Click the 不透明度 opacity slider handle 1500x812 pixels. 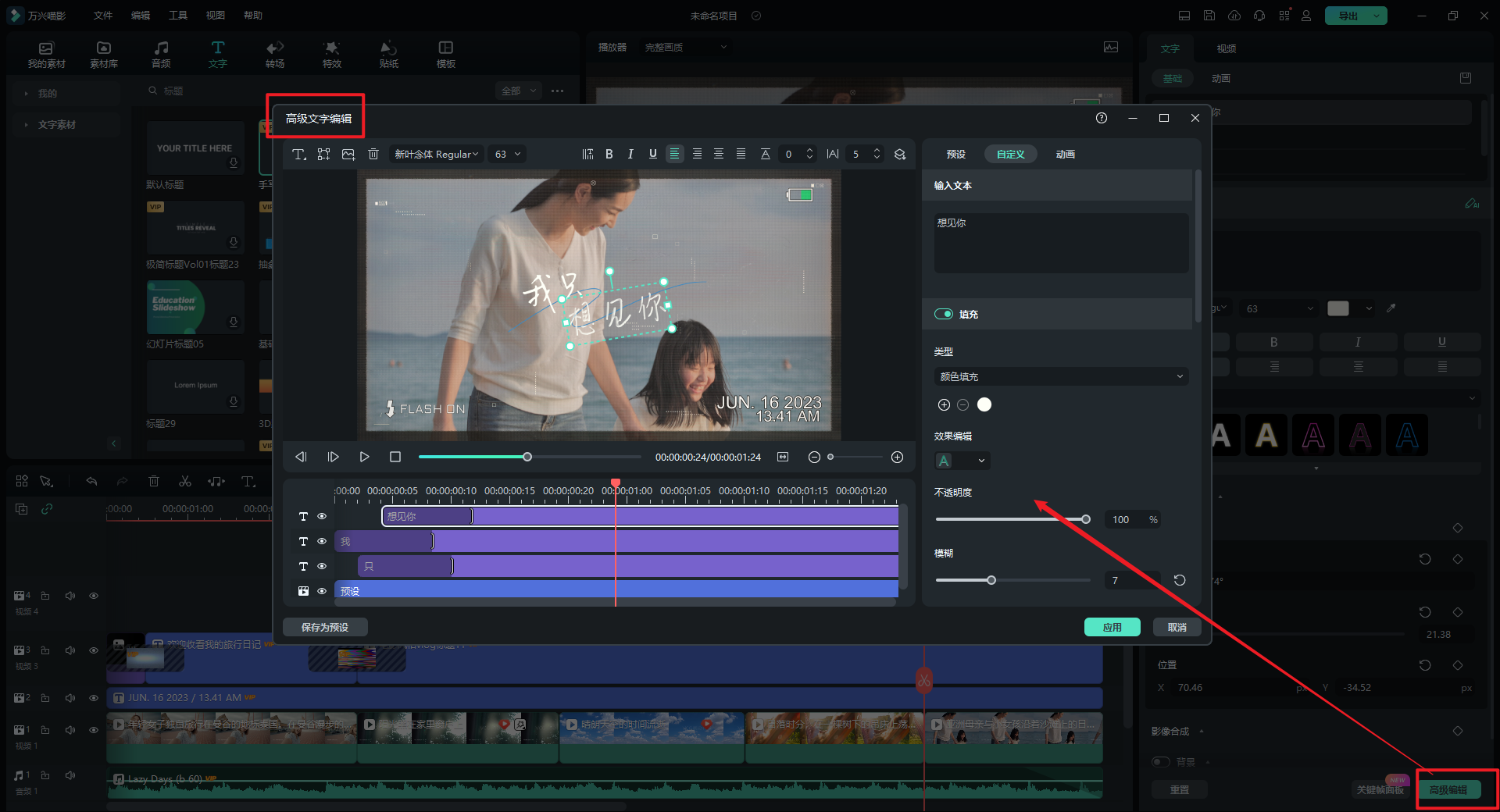1086,519
